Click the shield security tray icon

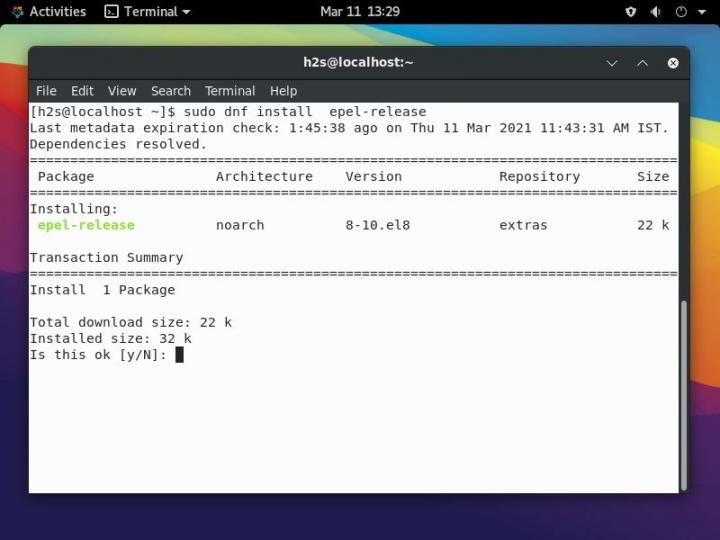point(631,12)
